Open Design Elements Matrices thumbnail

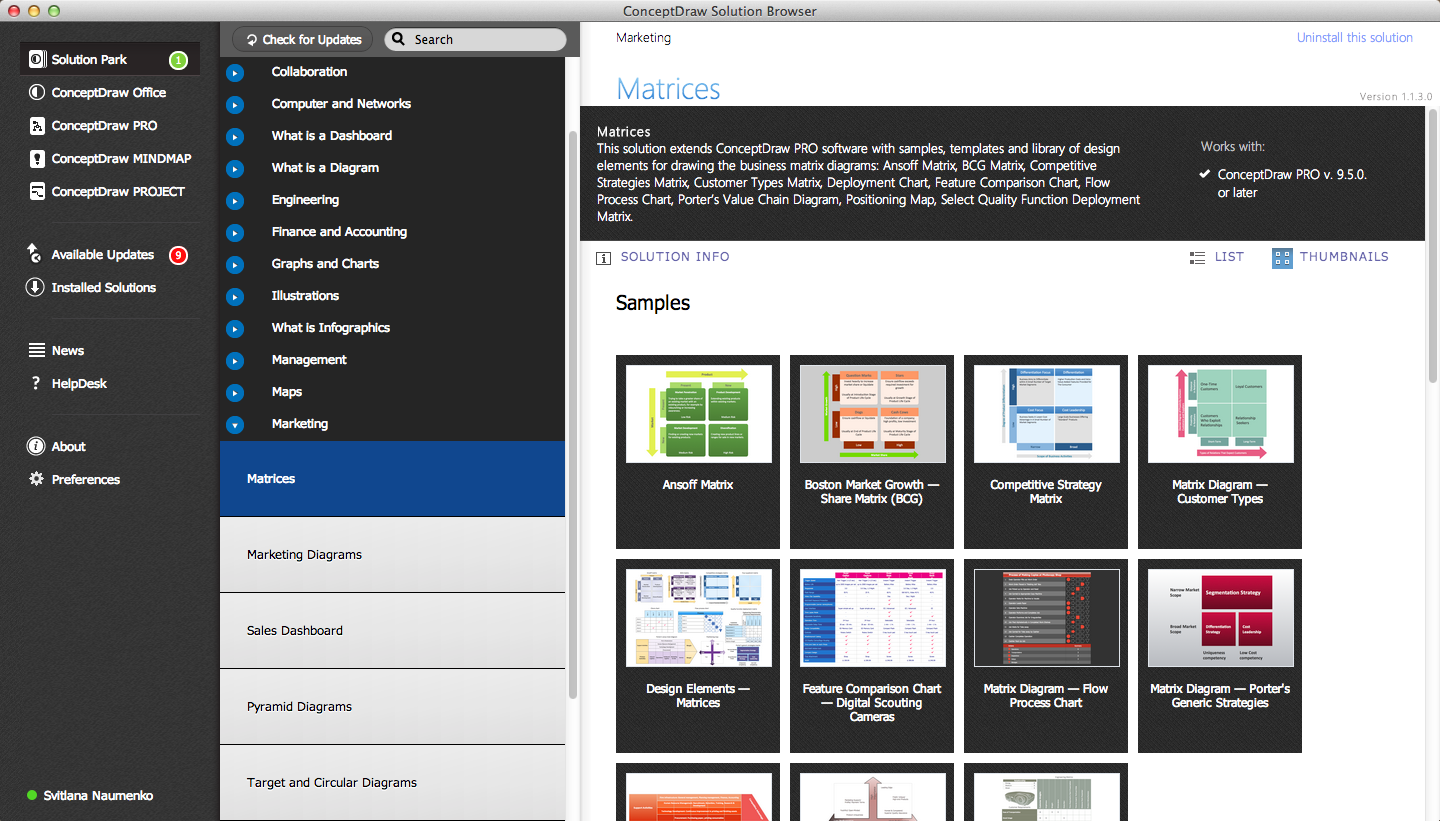pyautogui.click(x=698, y=656)
